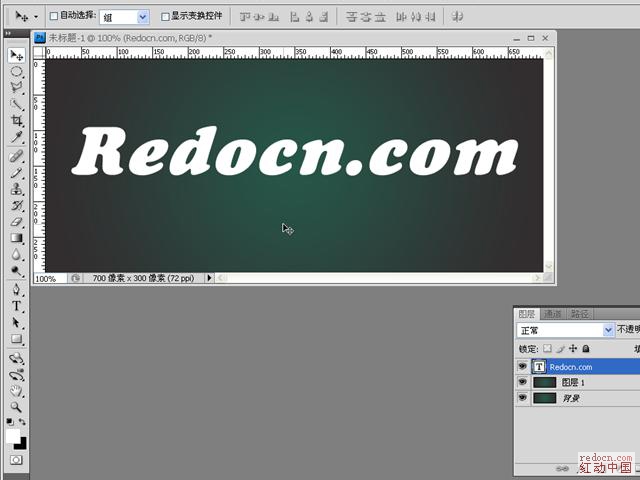Viewport: 640px width, 480px height.
Task: Click the lock all (padlock) icon
Action: pos(586,349)
